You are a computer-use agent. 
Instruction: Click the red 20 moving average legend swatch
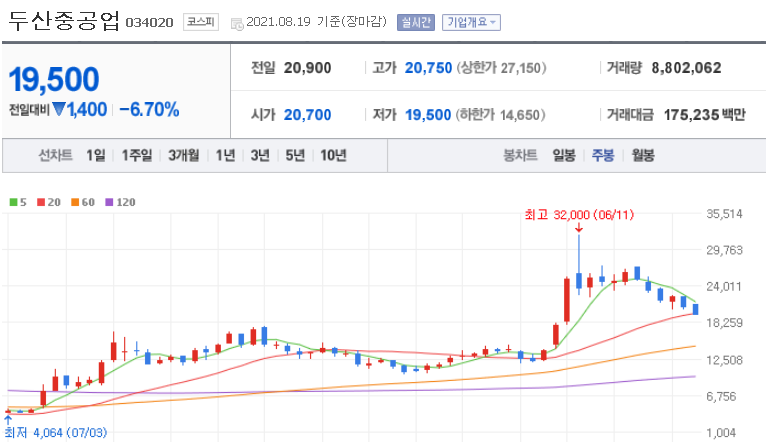tap(41, 202)
